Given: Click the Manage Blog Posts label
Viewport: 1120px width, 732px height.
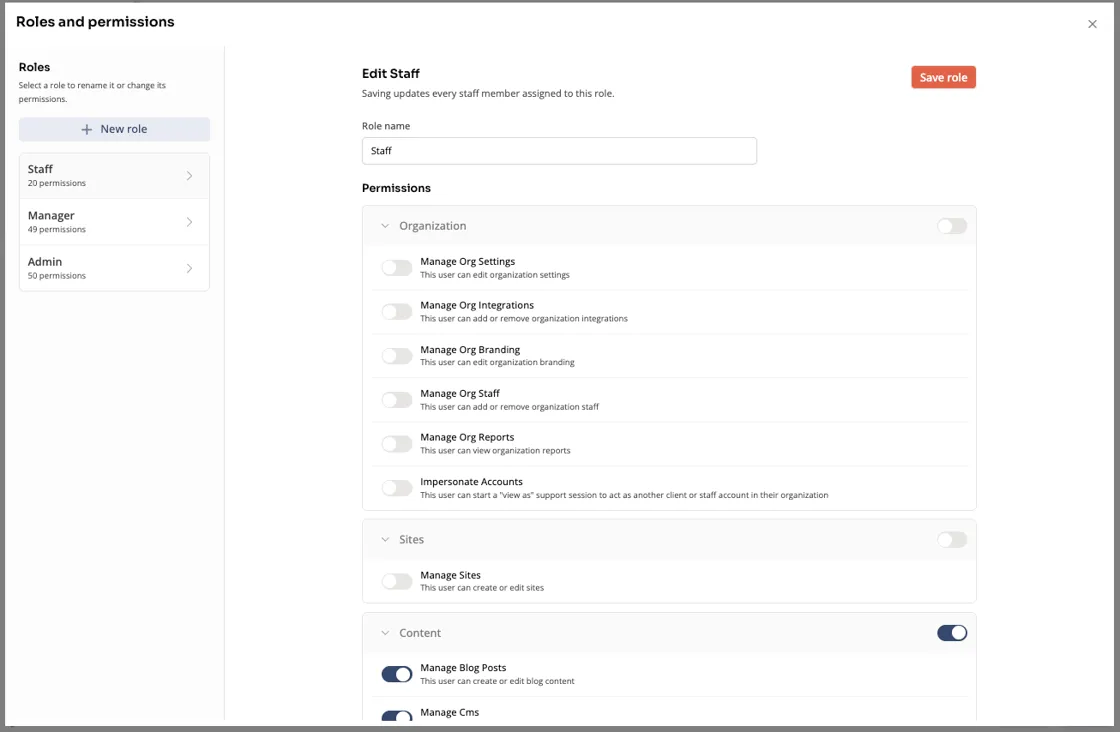Looking at the screenshot, I should pyautogui.click(x=463, y=668).
